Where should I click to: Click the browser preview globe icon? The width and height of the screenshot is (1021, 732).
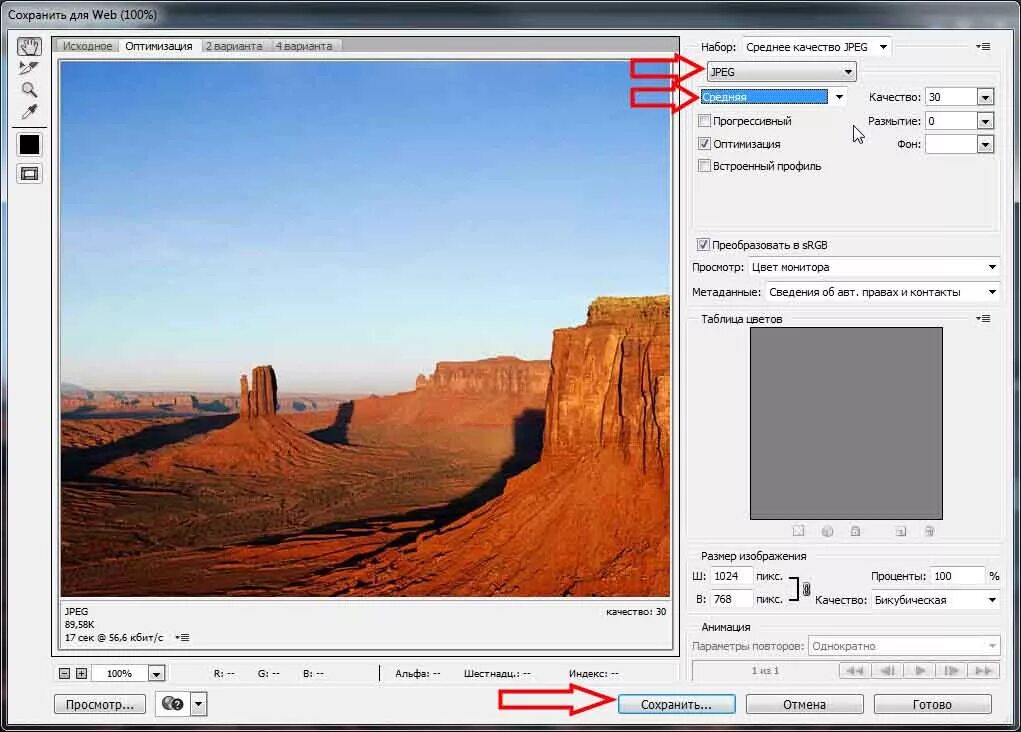173,704
